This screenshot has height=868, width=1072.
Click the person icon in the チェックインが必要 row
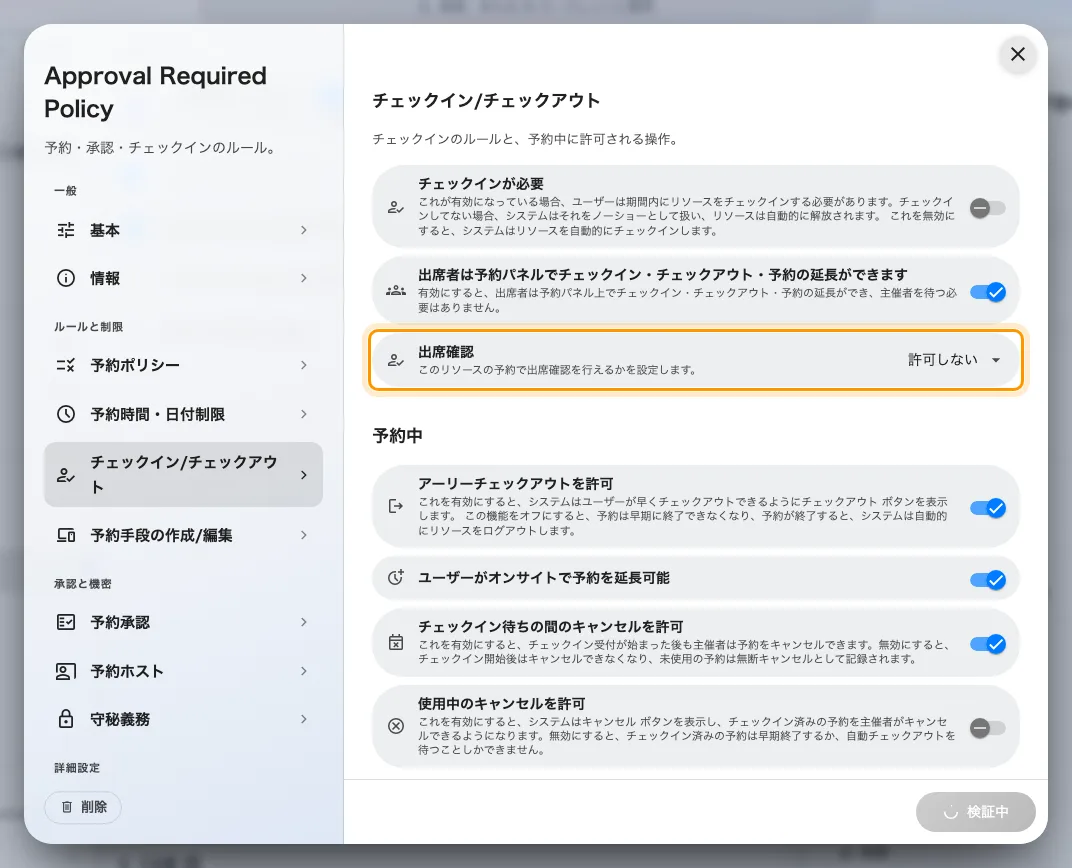pyautogui.click(x=396, y=207)
